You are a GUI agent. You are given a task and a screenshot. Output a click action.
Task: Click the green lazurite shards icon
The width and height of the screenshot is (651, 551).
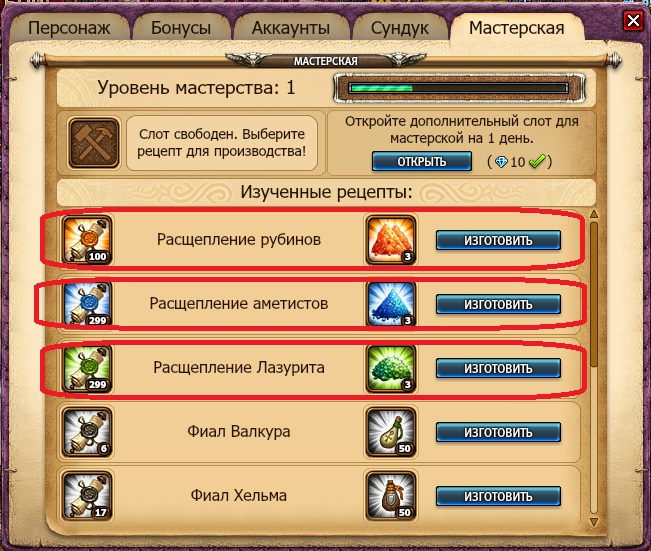[x=391, y=368]
